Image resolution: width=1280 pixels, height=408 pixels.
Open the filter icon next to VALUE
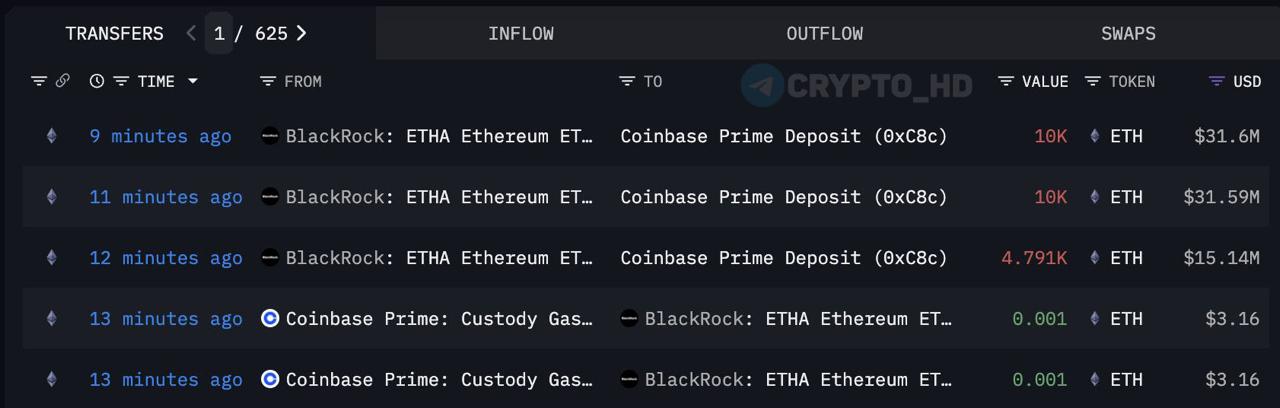(x=1006, y=81)
